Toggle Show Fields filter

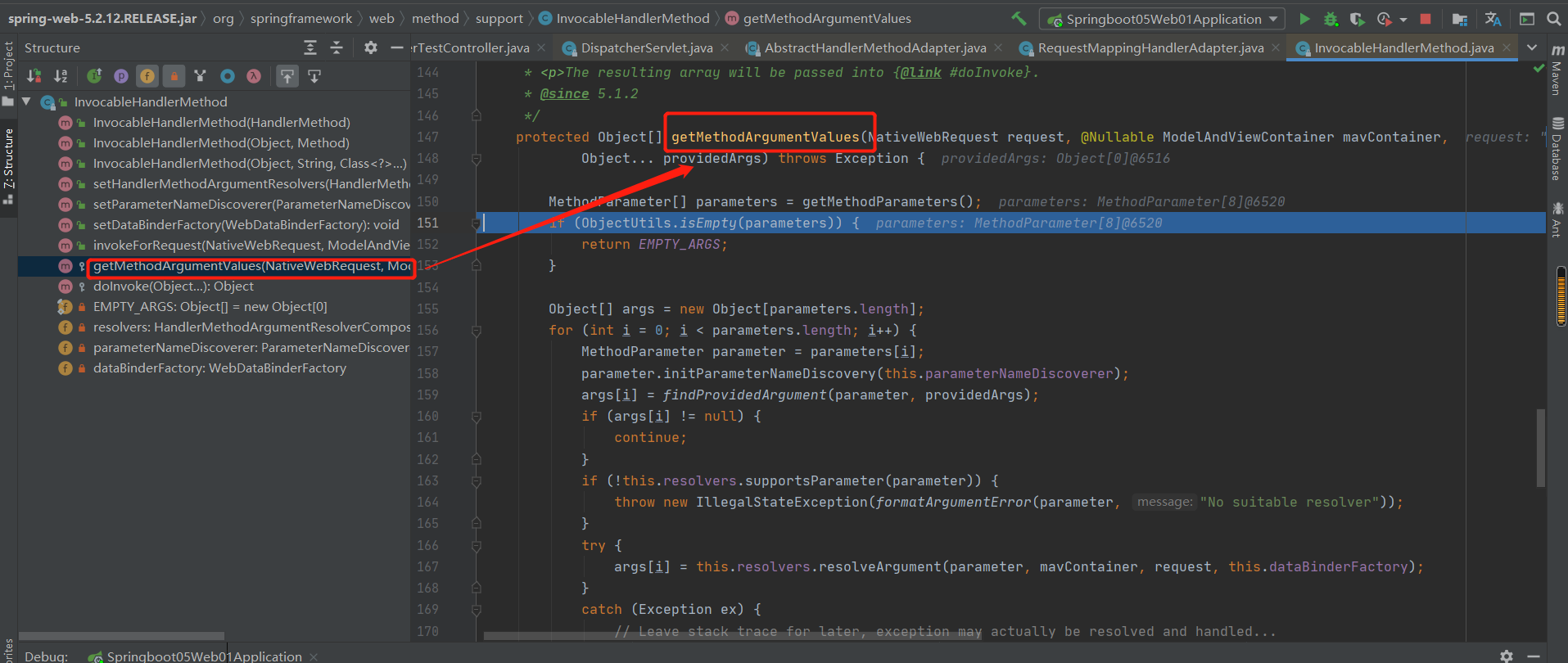pos(147,76)
